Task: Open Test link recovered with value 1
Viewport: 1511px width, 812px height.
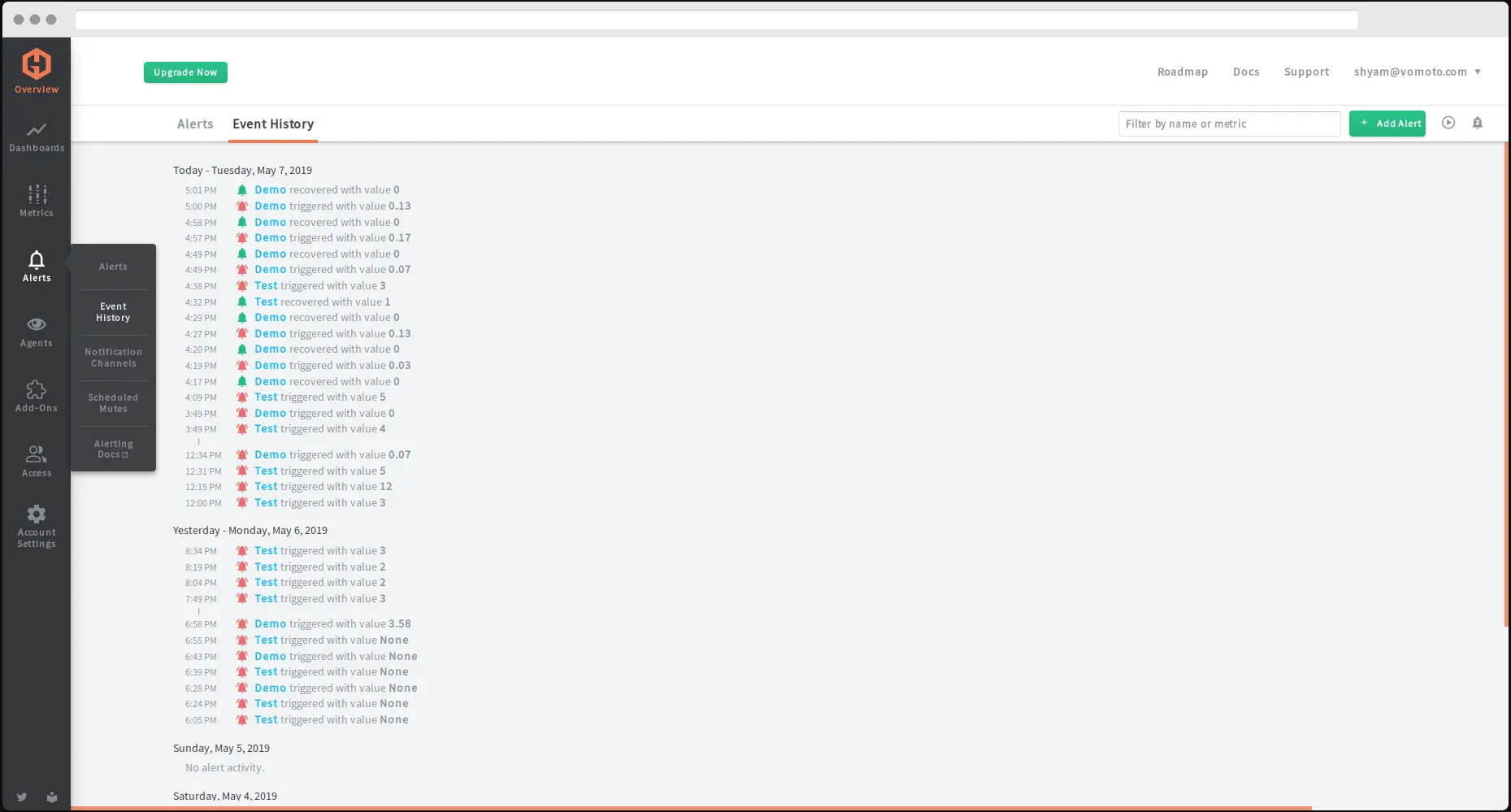Action: tap(266, 302)
